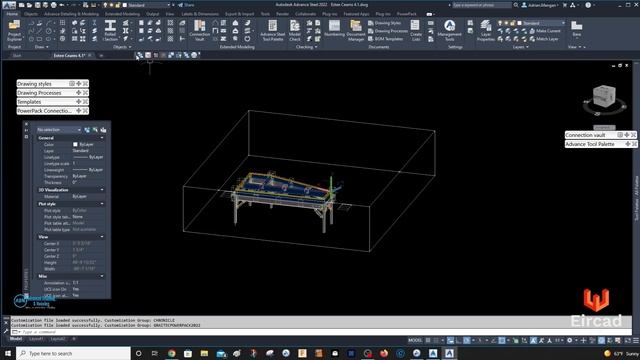
Task: Open the Labels & Dimensions ribbon tab
Action: coord(200,14)
